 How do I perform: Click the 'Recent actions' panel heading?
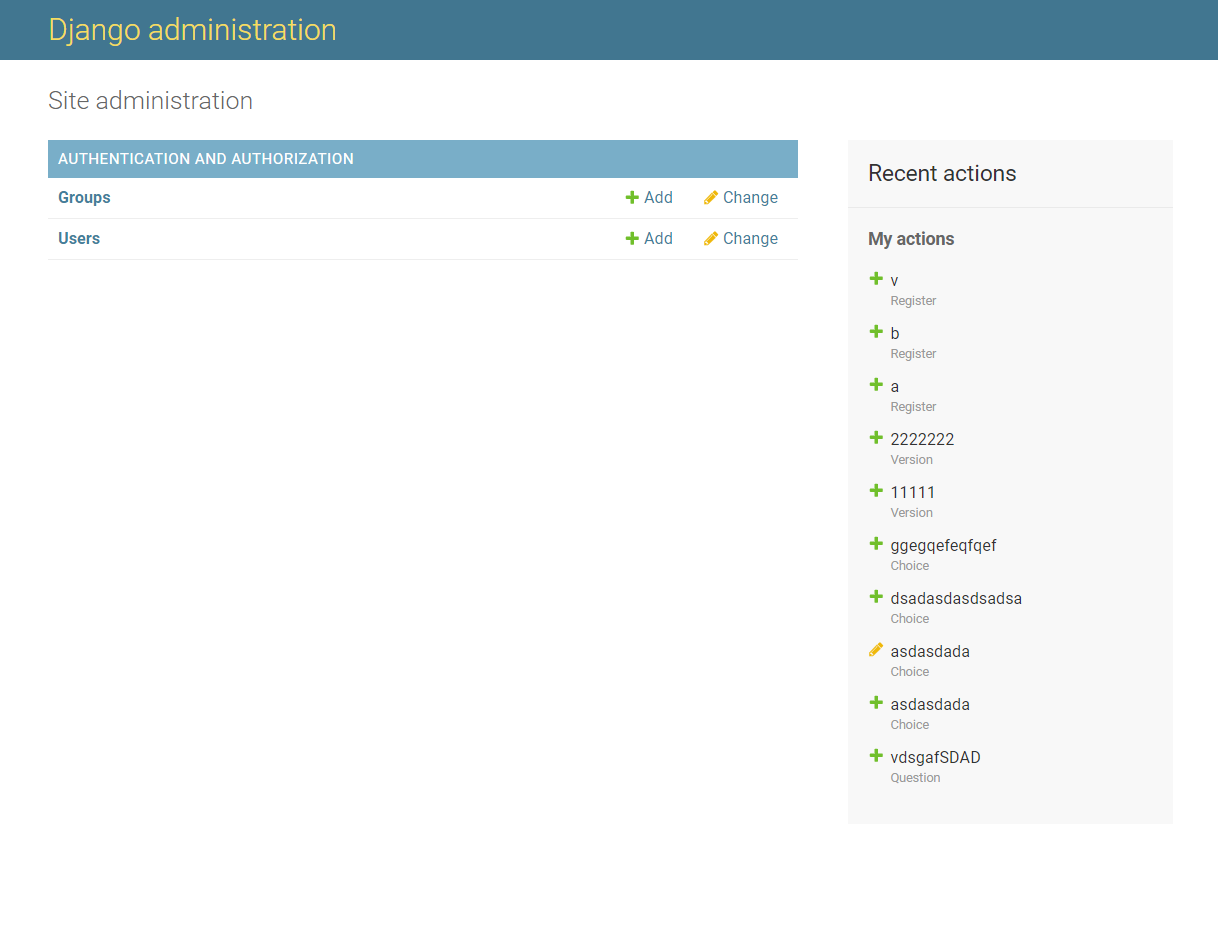coord(942,173)
